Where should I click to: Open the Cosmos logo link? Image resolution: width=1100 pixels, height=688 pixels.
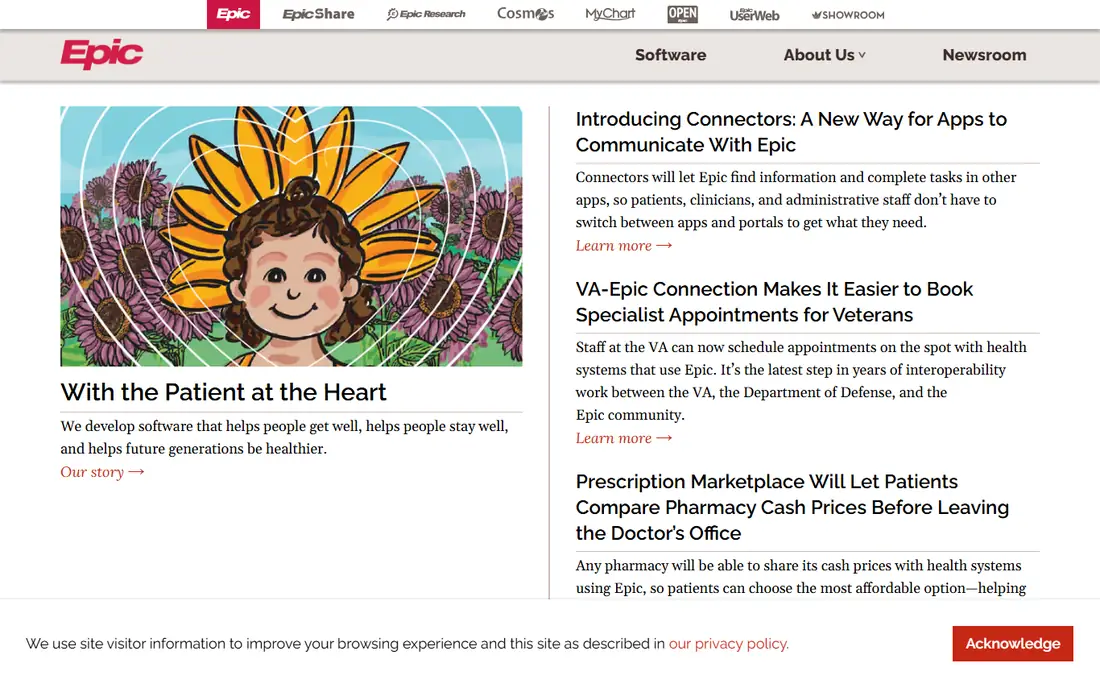coord(525,13)
